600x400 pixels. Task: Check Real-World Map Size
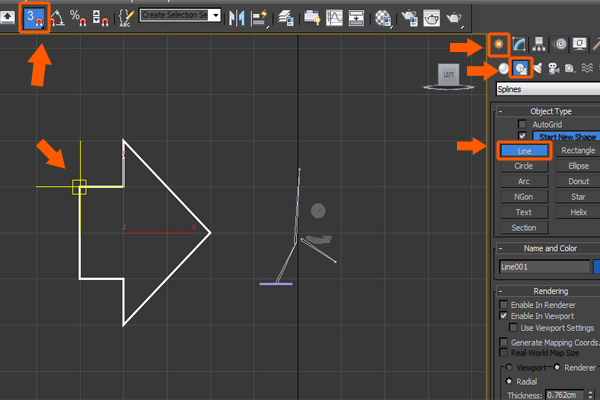[504, 353]
